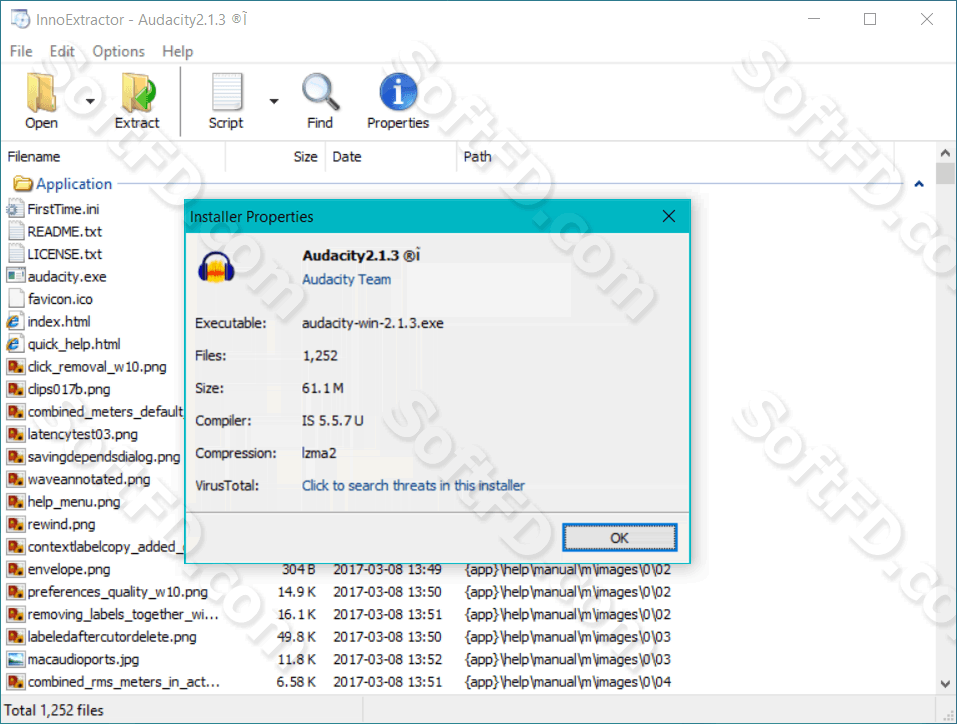Open the Audacity Team publisher link
Screen dimensions: 957x724
pos(347,280)
